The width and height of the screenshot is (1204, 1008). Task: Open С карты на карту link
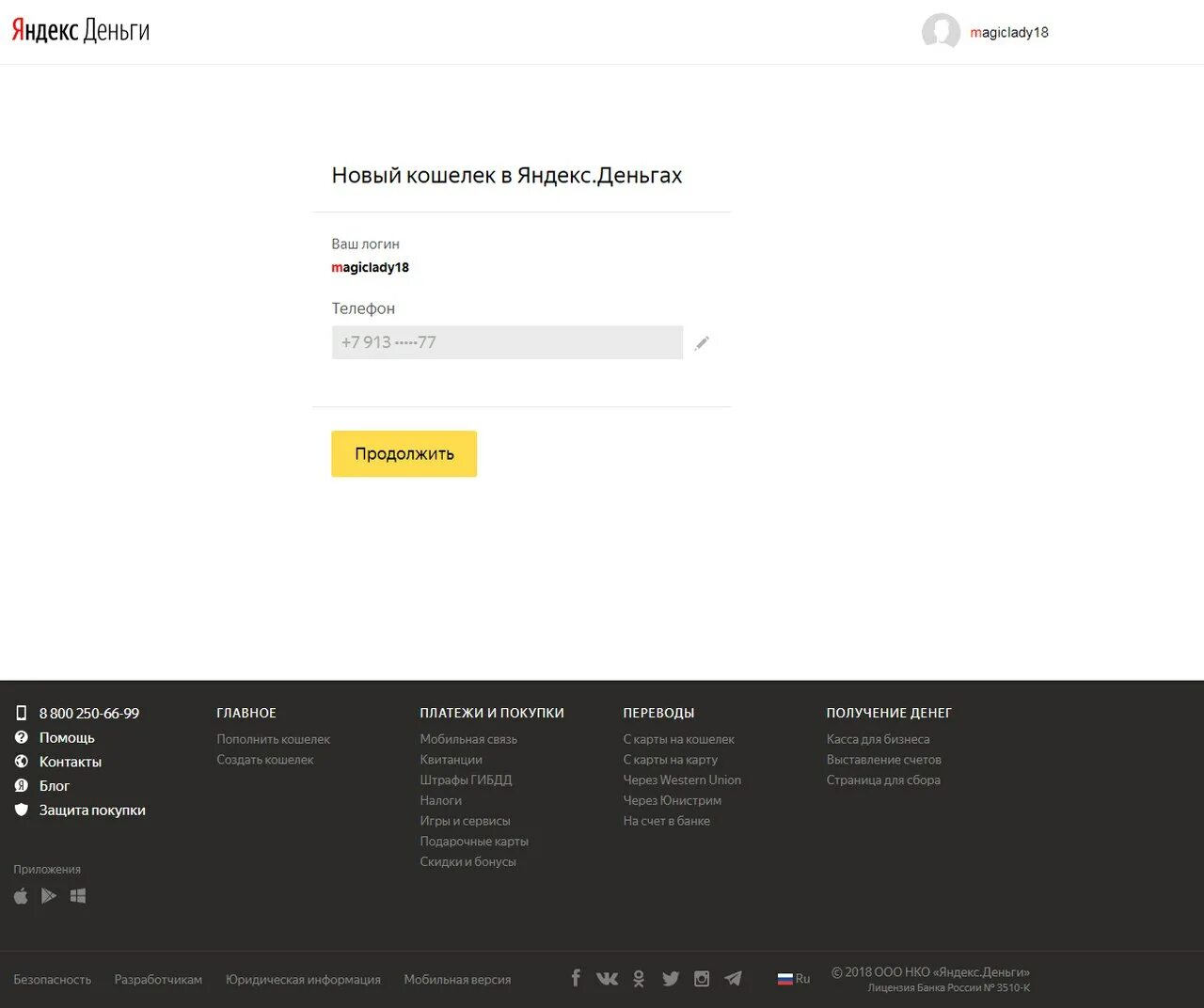coord(671,760)
